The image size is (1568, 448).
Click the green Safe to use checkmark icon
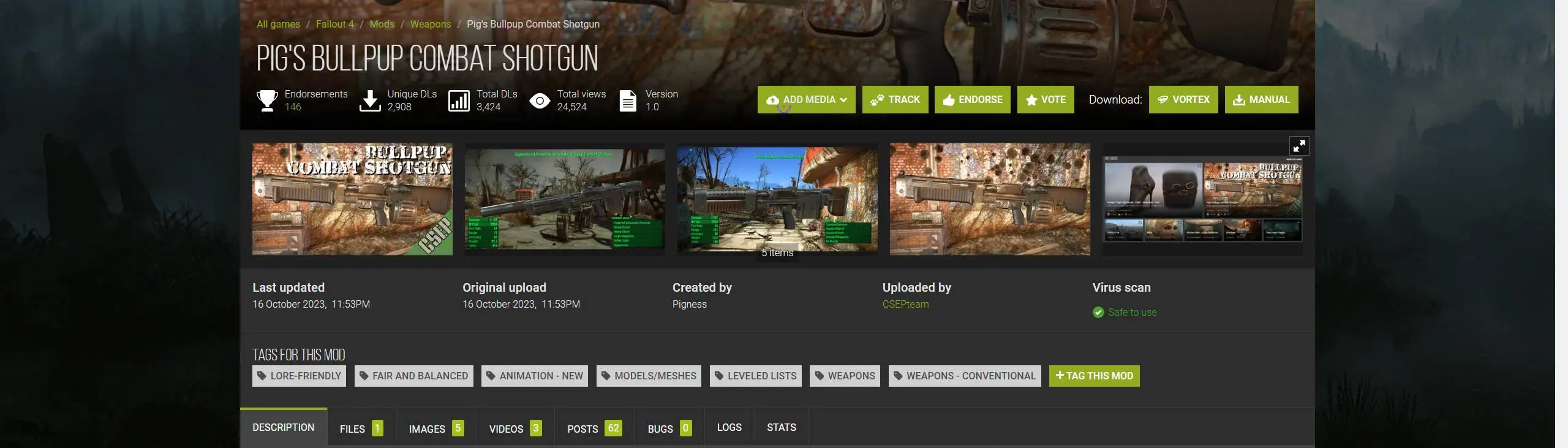[x=1098, y=313]
